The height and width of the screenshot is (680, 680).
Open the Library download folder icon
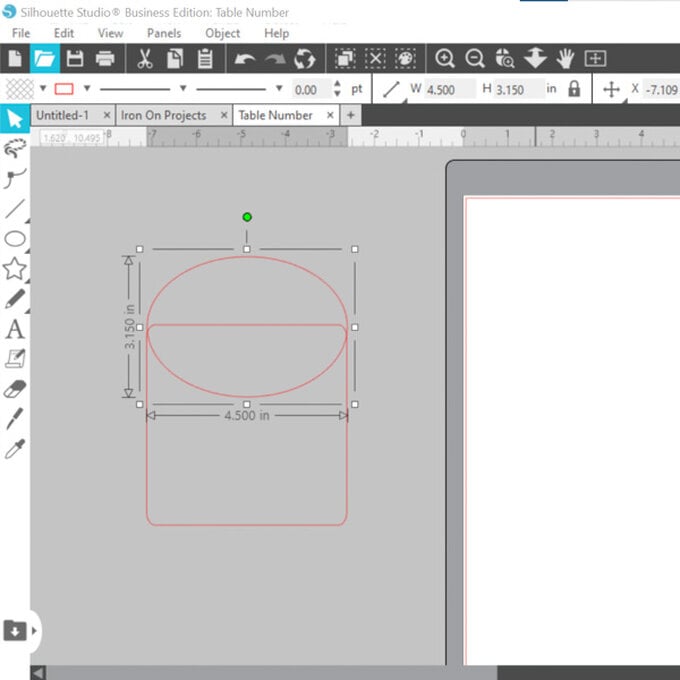tap(15, 631)
